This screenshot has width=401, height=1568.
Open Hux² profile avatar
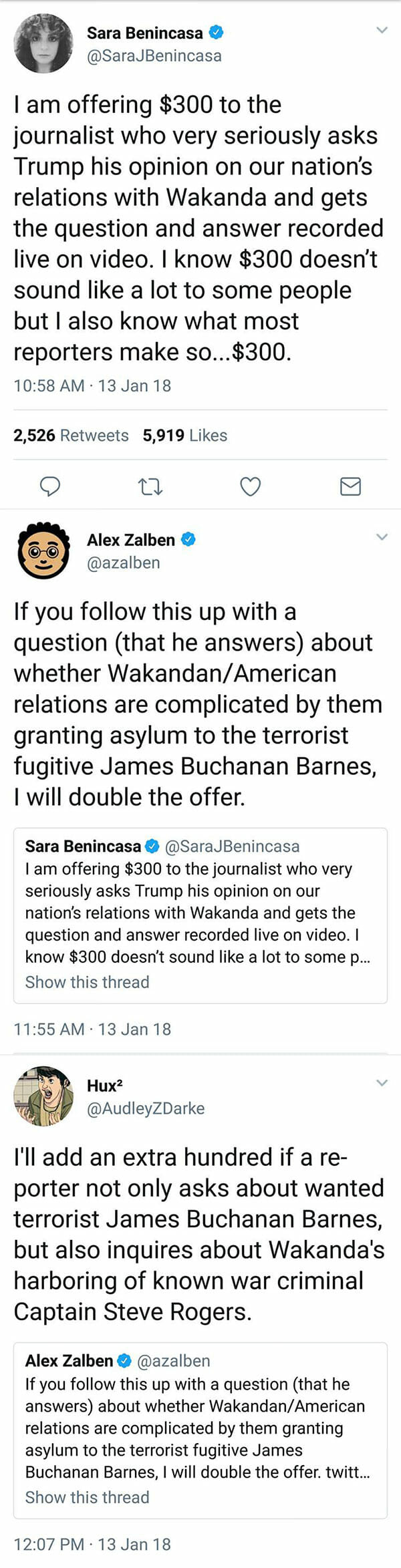tap(43, 1096)
